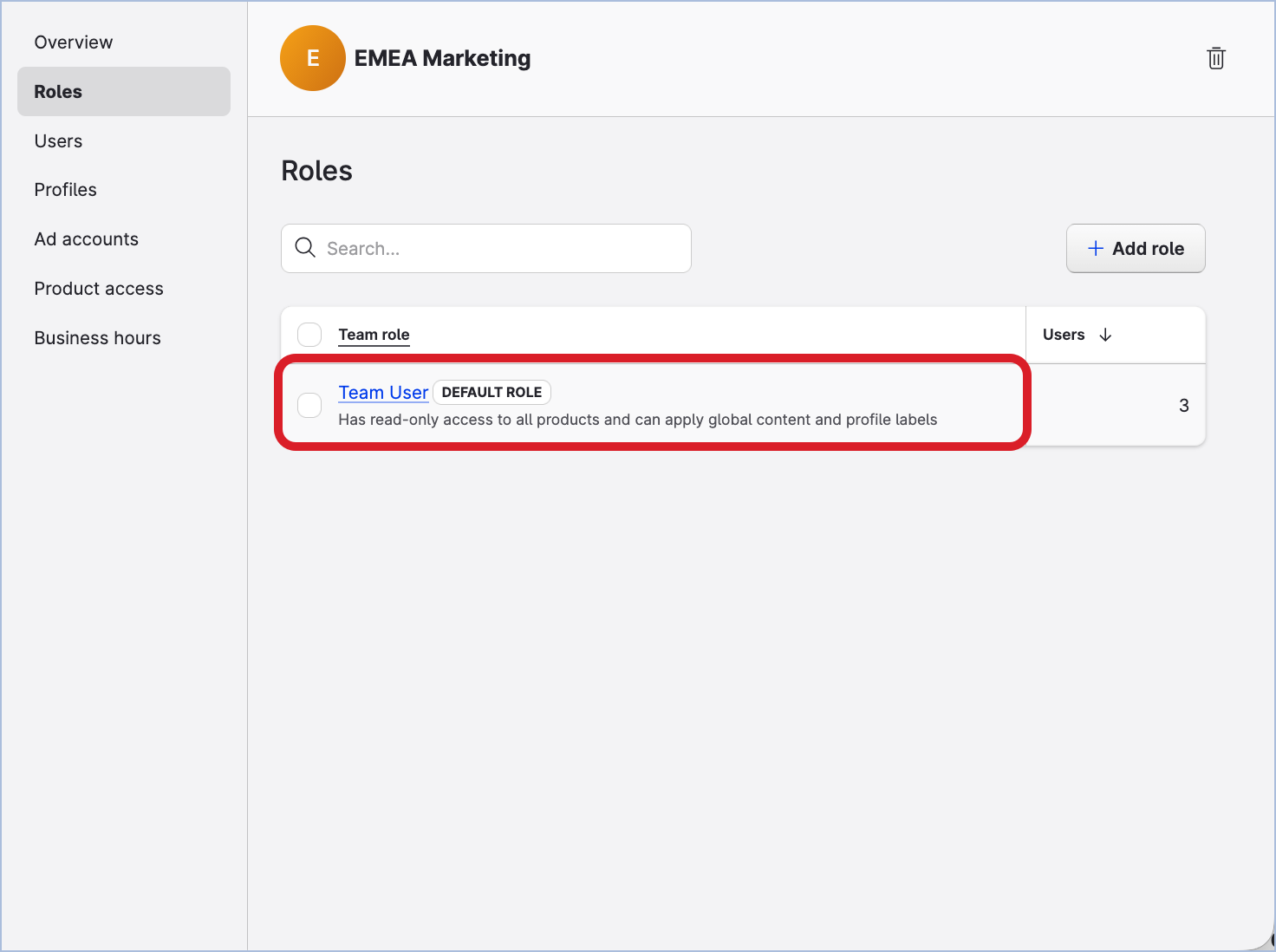
Task: Open the Profiles section
Action: (x=65, y=190)
